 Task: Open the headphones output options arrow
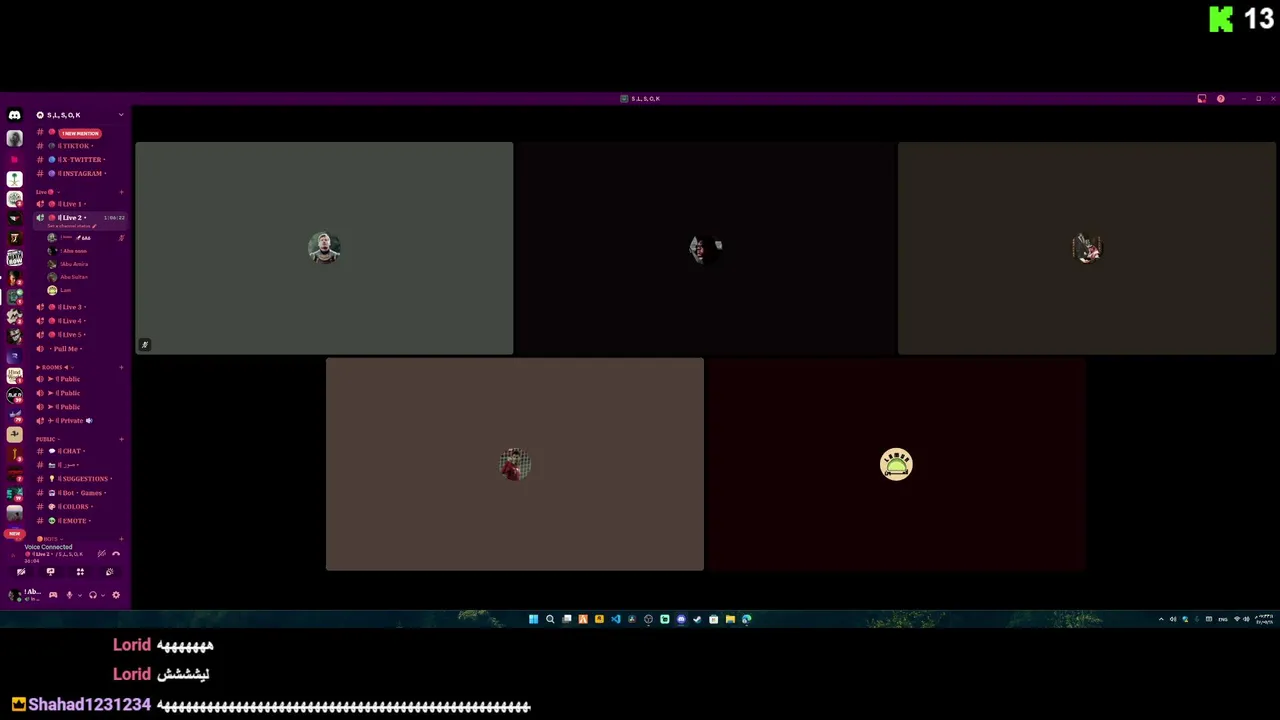coord(101,595)
